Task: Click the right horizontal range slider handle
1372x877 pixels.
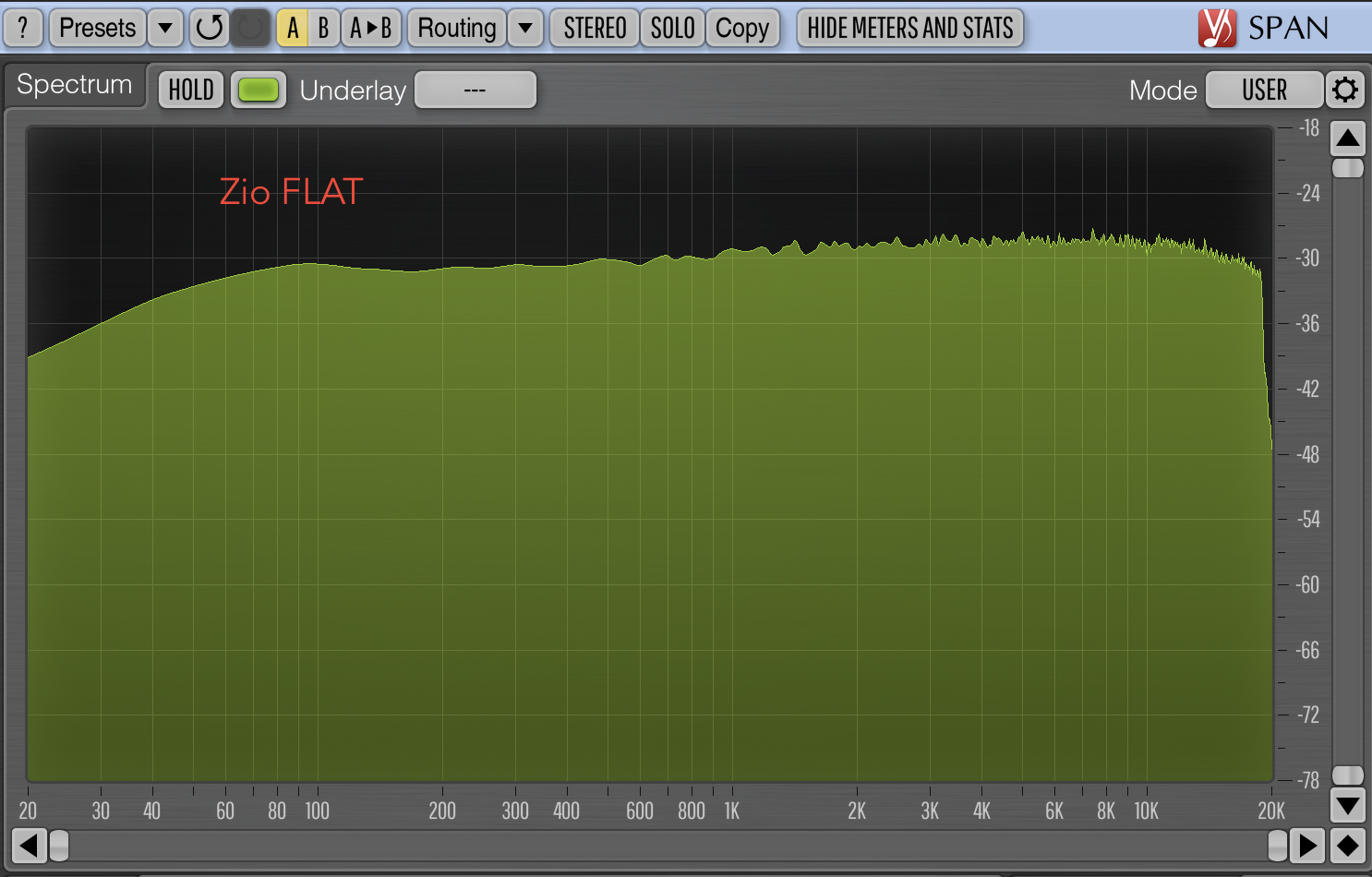Action: (1278, 845)
